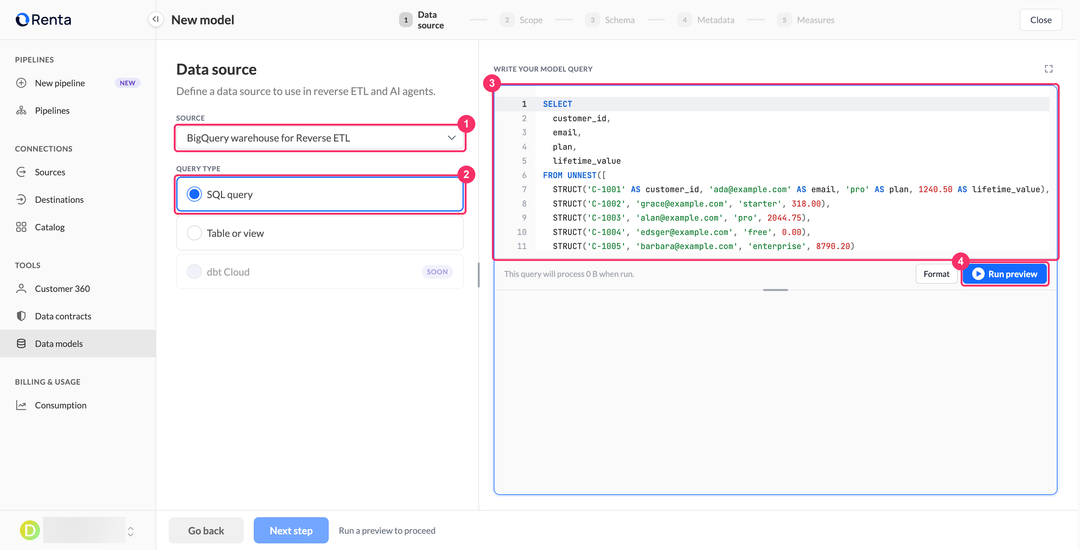Open New pipeline in the sidebar
Image resolution: width=1080 pixels, height=550 pixels.
[78, 83]
